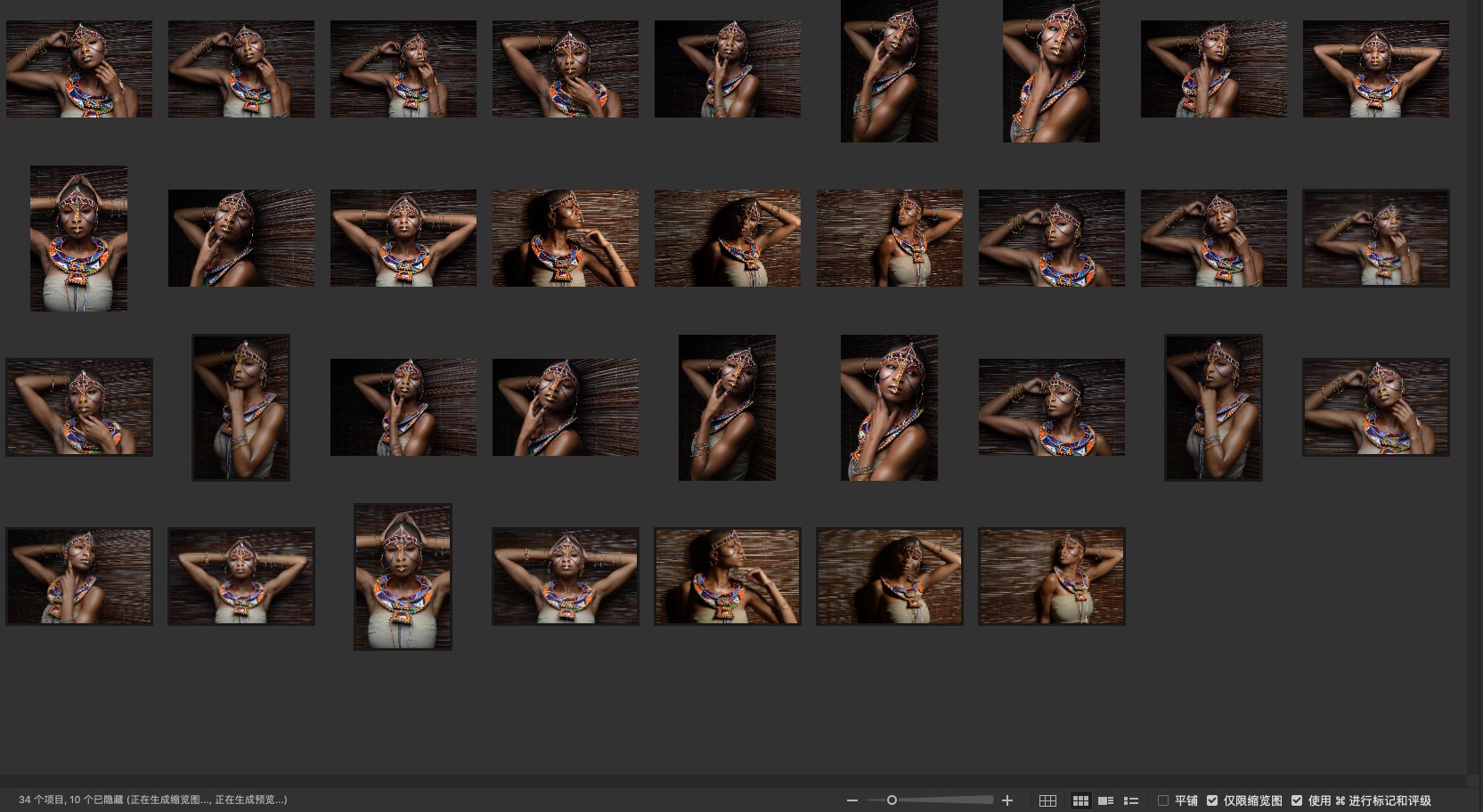Select the first thumbnail in the top row
1483x812 pixels.
(x=79, y=69)
